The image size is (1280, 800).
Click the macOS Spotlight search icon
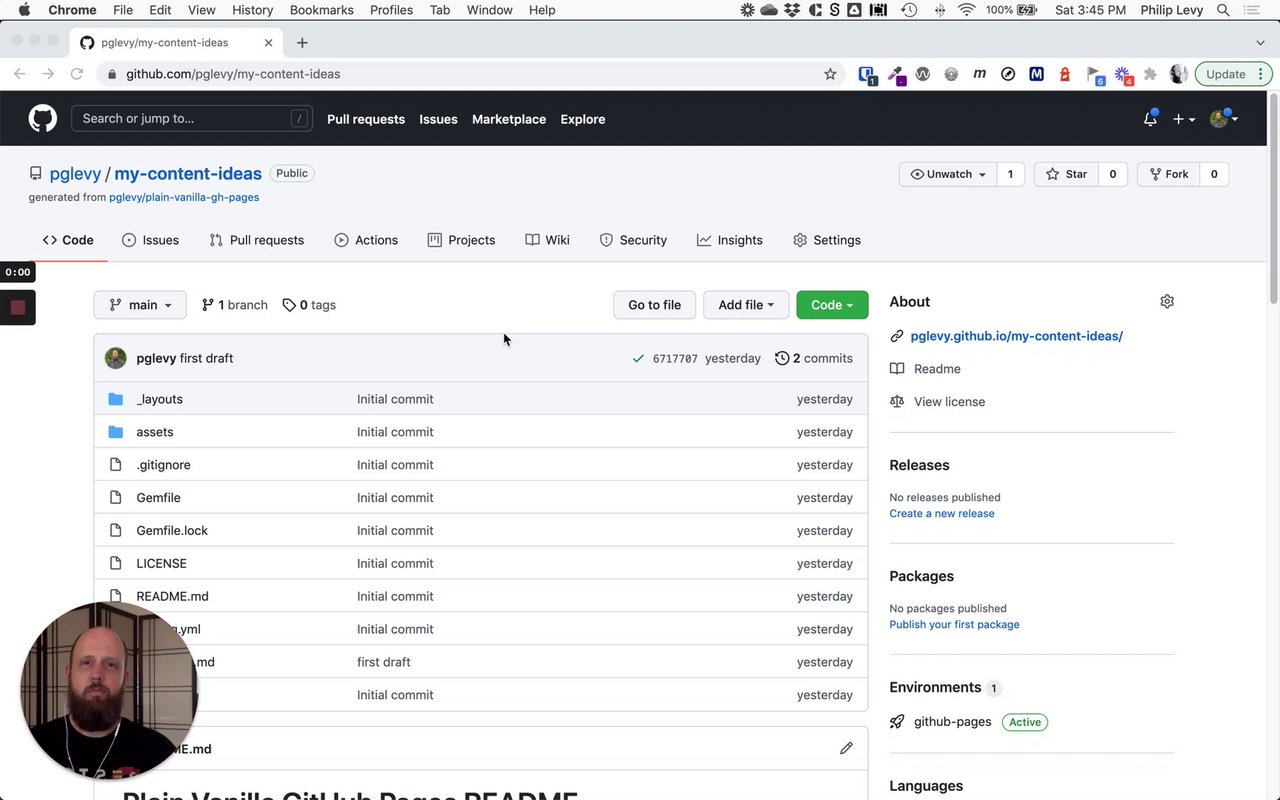[1223, 10]
